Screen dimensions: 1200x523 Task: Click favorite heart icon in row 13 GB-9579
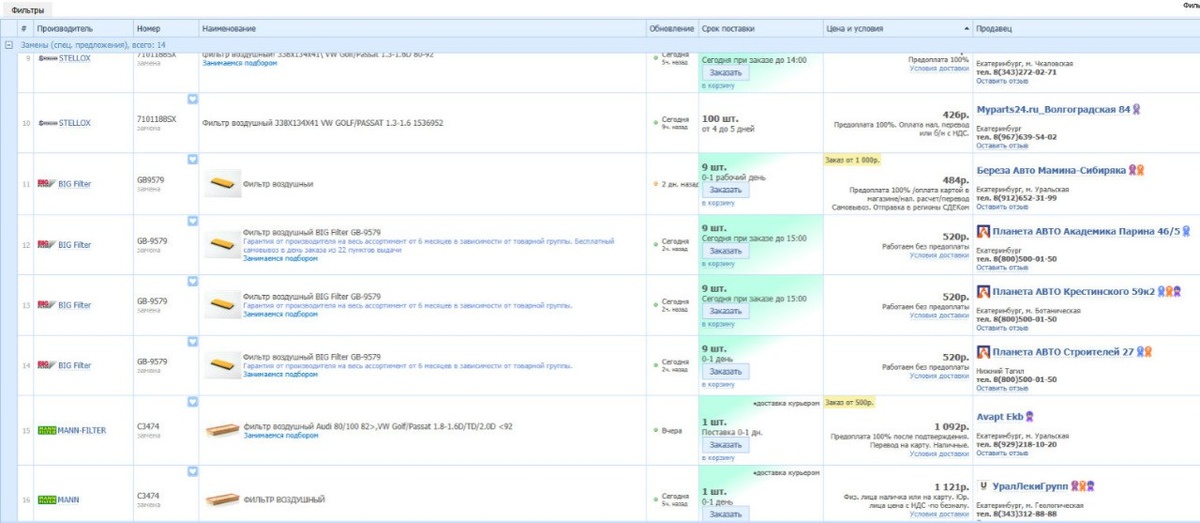pos(193,281)
